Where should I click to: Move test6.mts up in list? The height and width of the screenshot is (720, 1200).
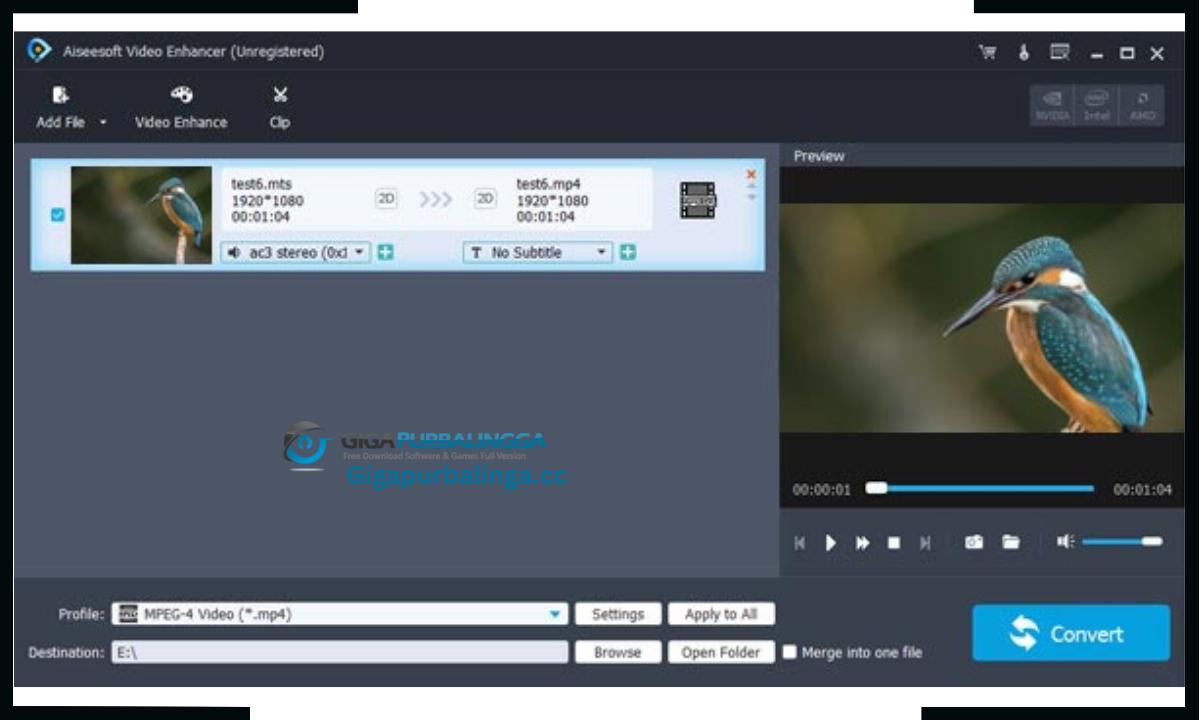[x=751, y=187]
